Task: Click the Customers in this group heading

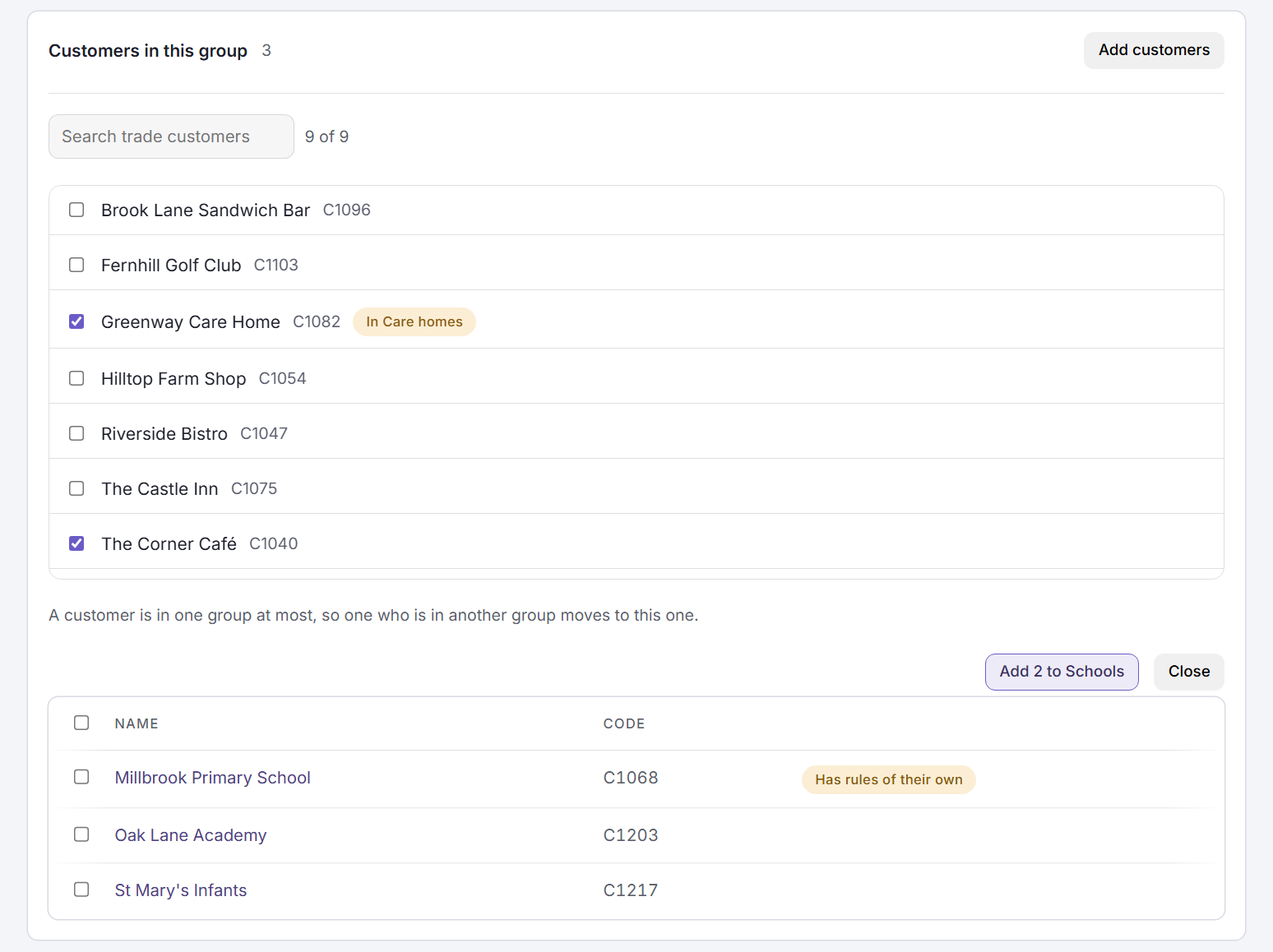Action: pos(148,51)
